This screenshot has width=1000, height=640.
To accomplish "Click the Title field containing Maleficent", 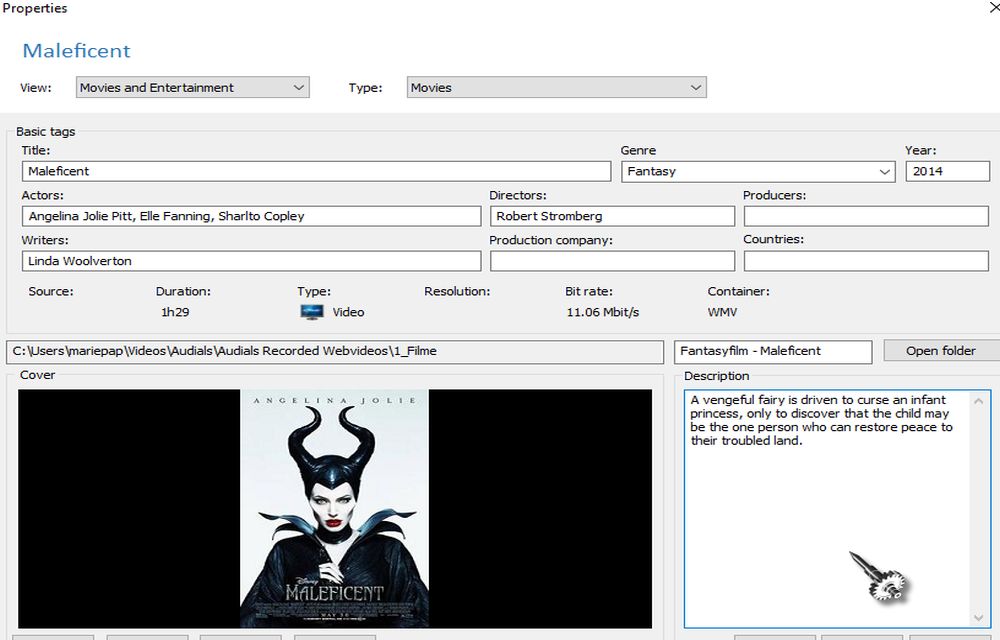I will tap(316, 171).
